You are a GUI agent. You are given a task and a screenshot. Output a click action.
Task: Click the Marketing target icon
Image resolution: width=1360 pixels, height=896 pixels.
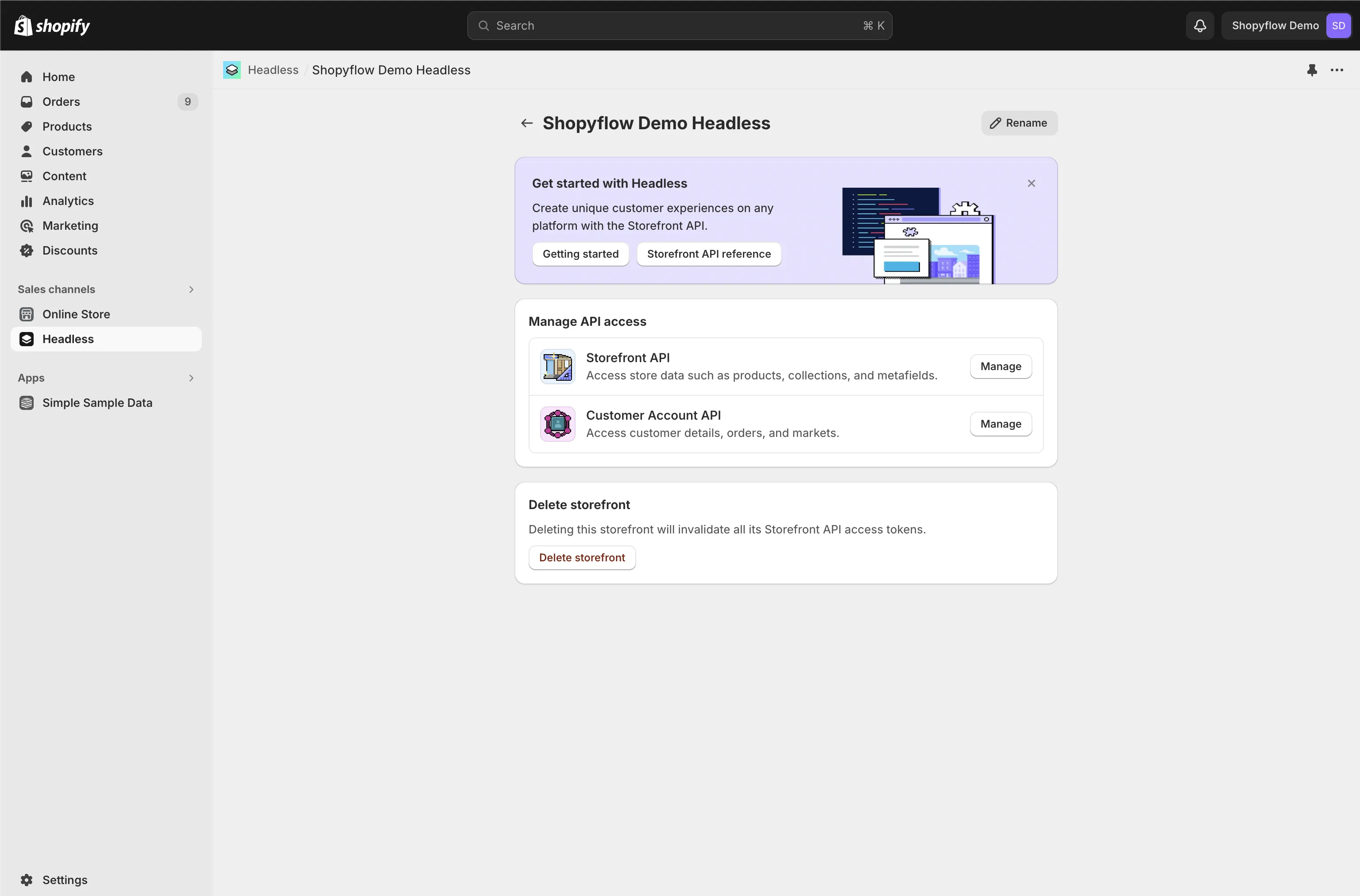point(26,226)
